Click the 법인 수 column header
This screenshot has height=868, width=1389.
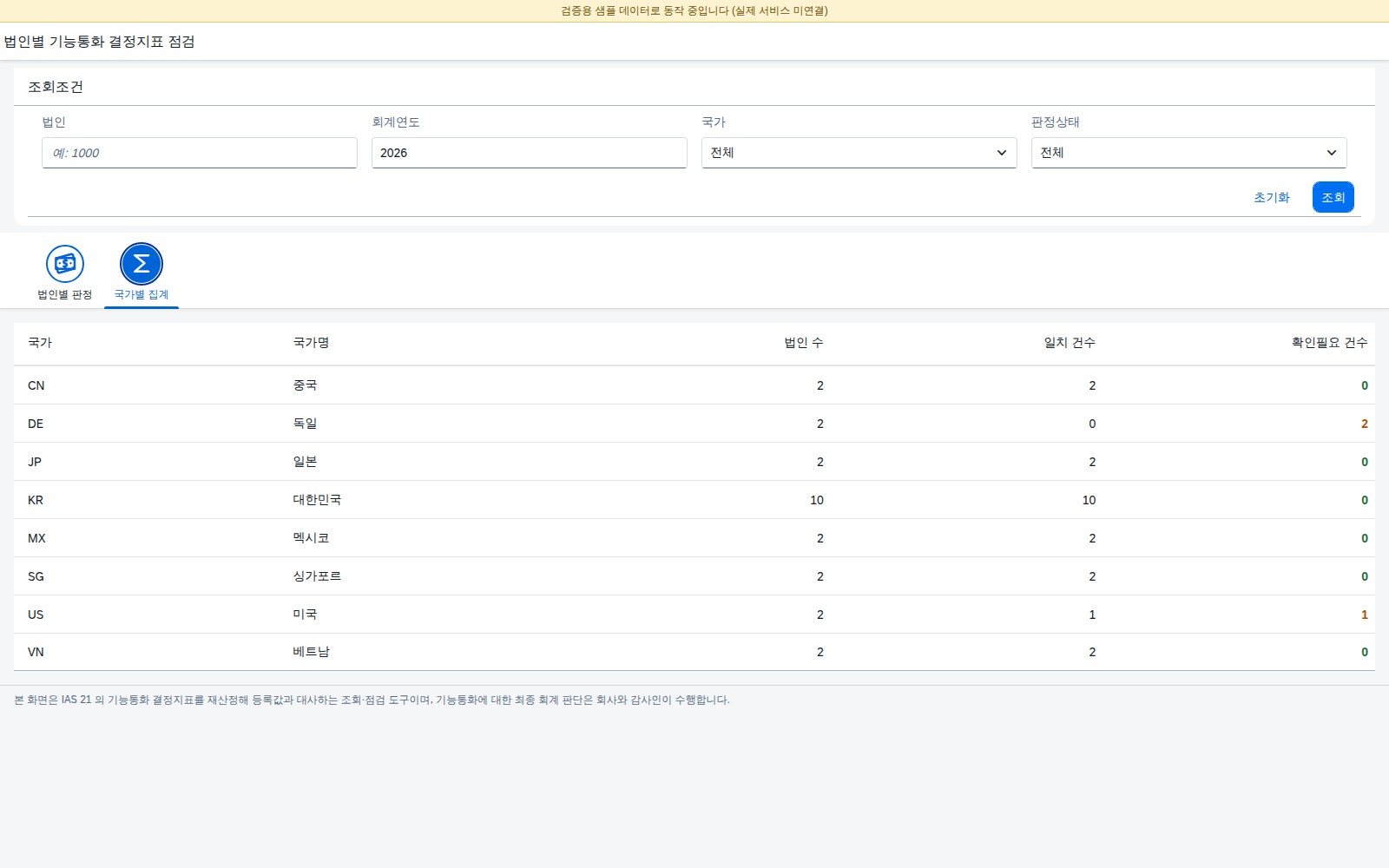coord(804,343)
